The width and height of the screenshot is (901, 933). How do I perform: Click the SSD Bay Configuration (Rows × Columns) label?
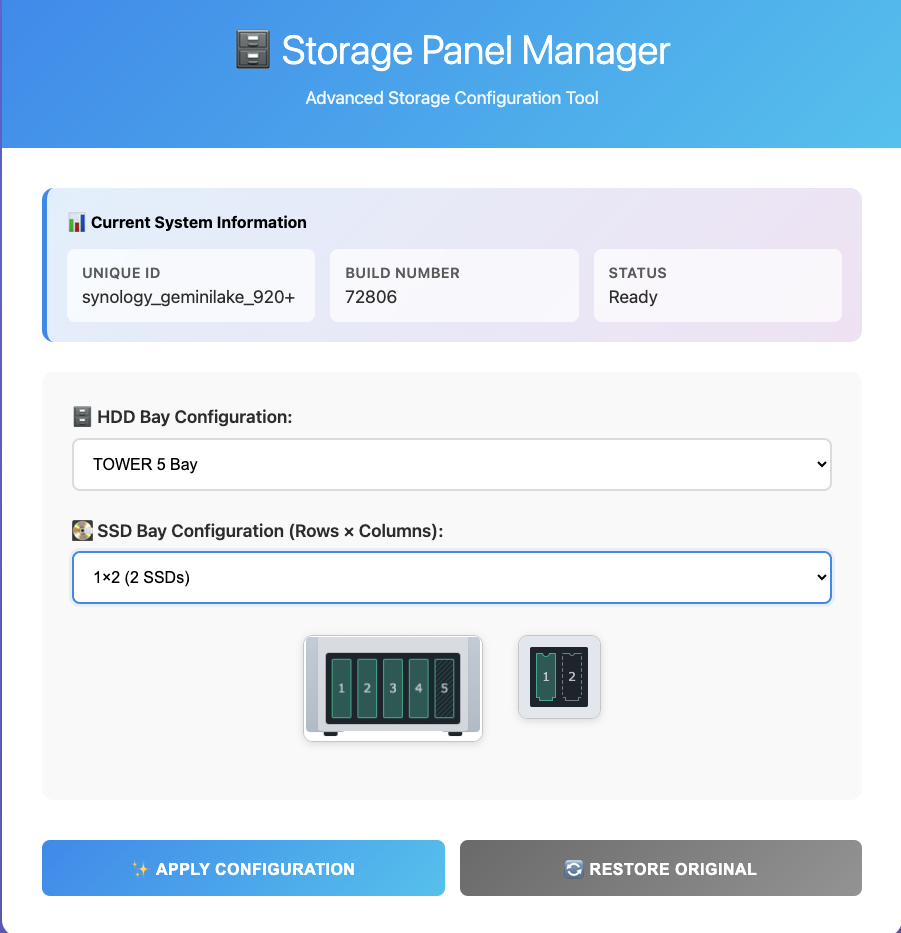click(x=270, y=530)
